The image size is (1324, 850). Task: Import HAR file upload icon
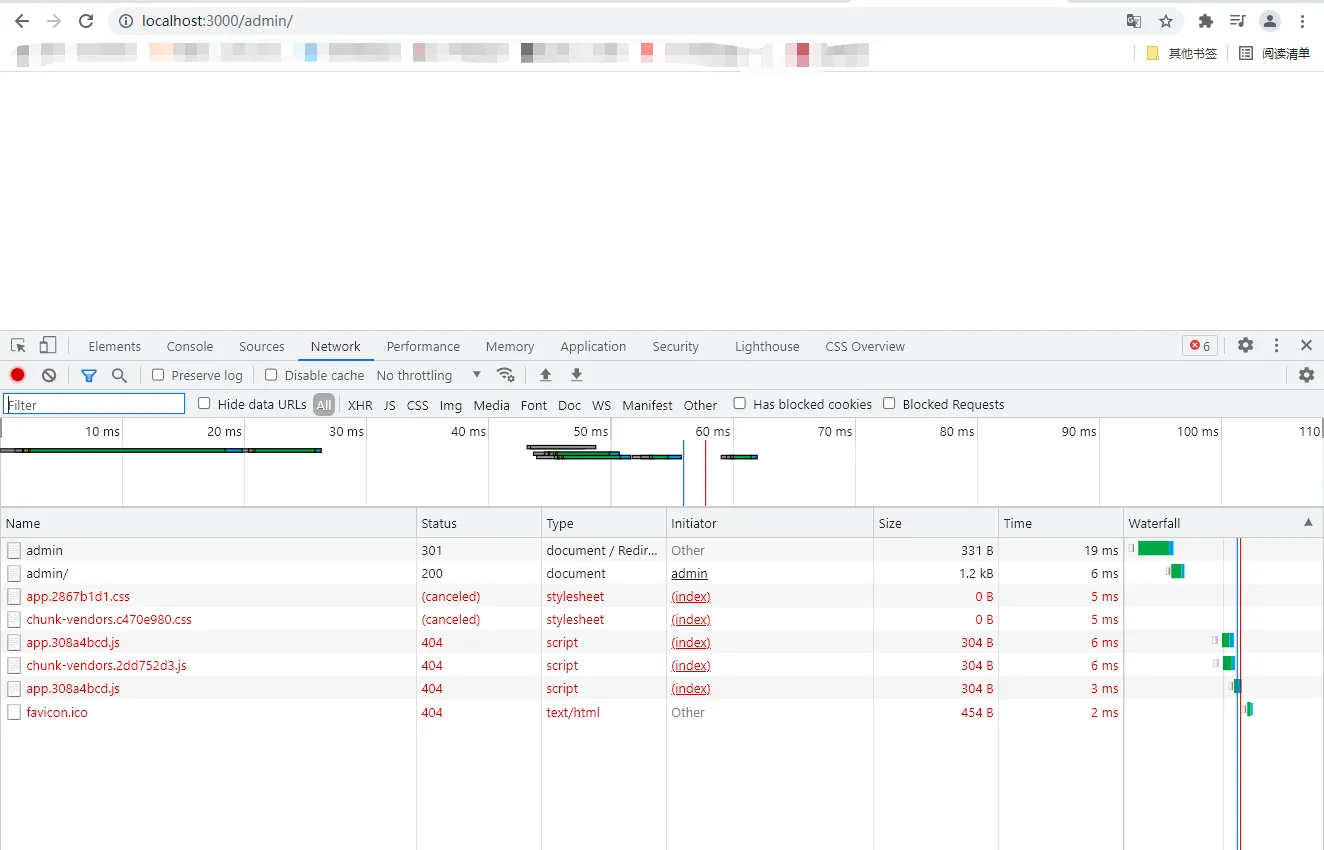pos(545,375)
